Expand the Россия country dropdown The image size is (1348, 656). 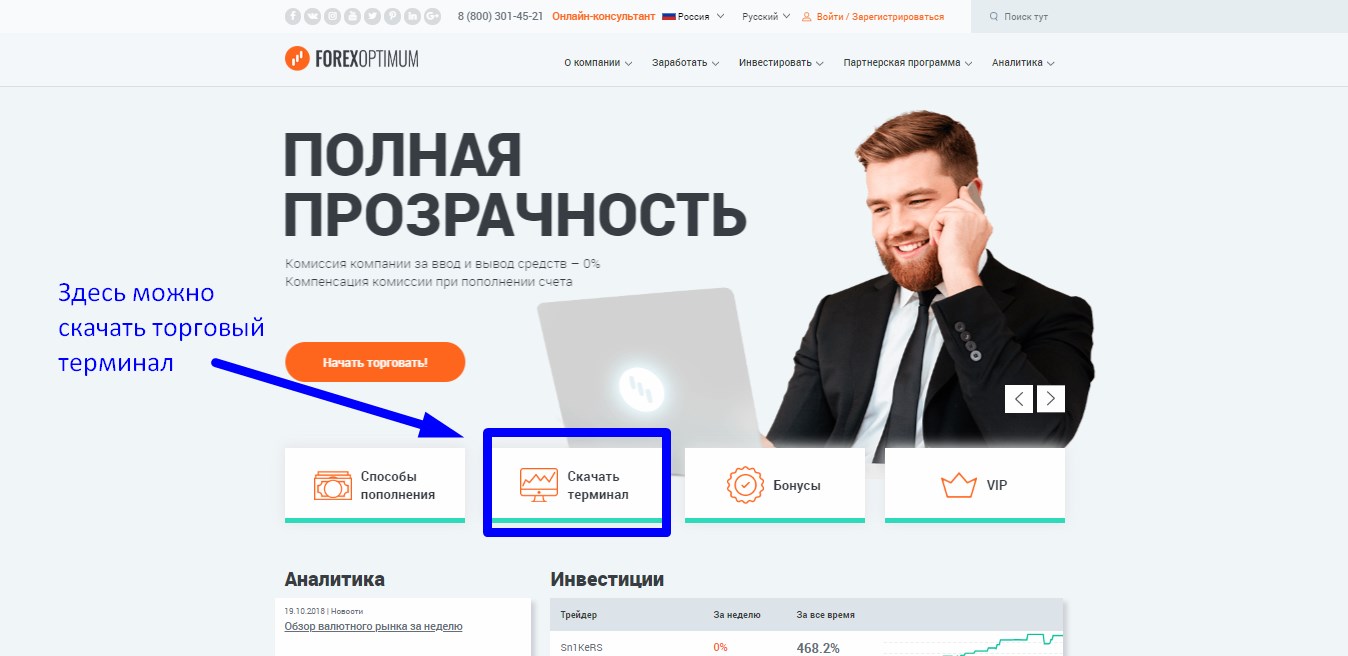click(x=694, y=17)
